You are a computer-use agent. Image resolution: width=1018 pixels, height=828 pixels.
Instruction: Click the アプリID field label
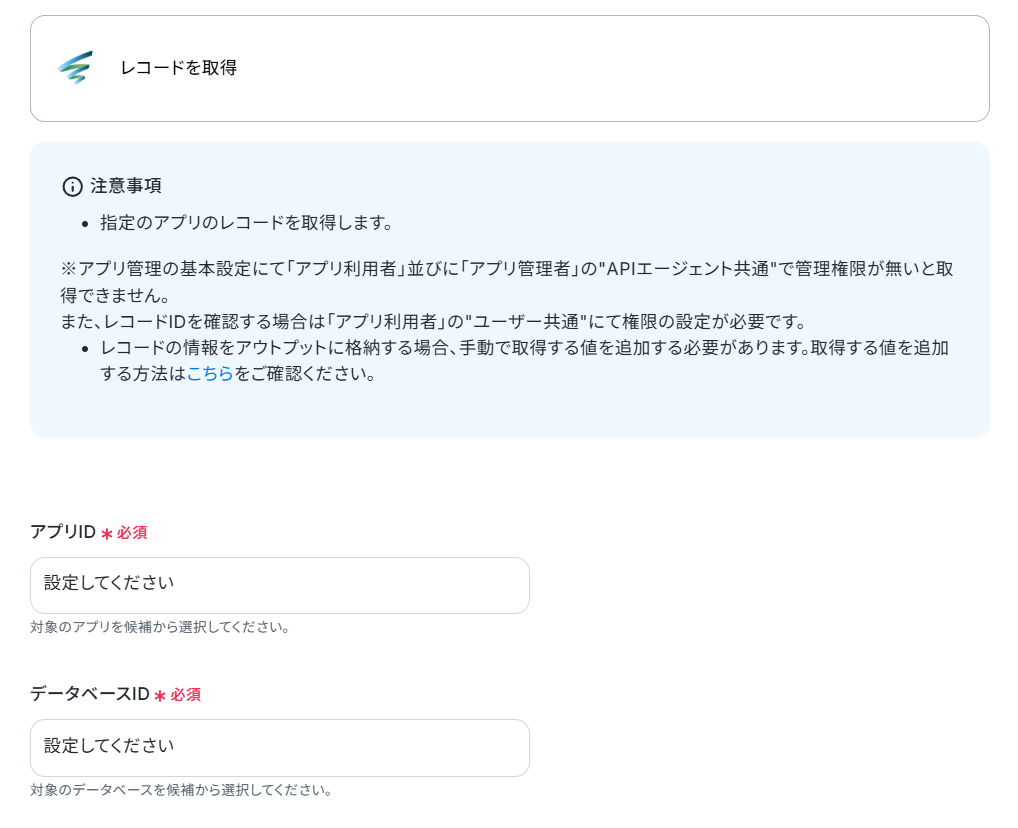coord(63,532)
